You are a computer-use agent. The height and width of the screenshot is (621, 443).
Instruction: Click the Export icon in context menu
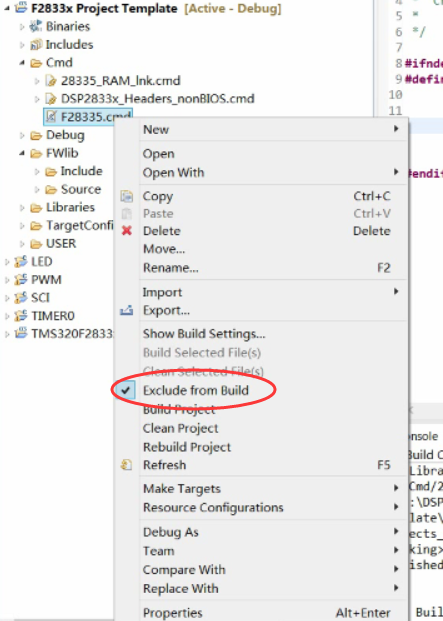[127, 311]
